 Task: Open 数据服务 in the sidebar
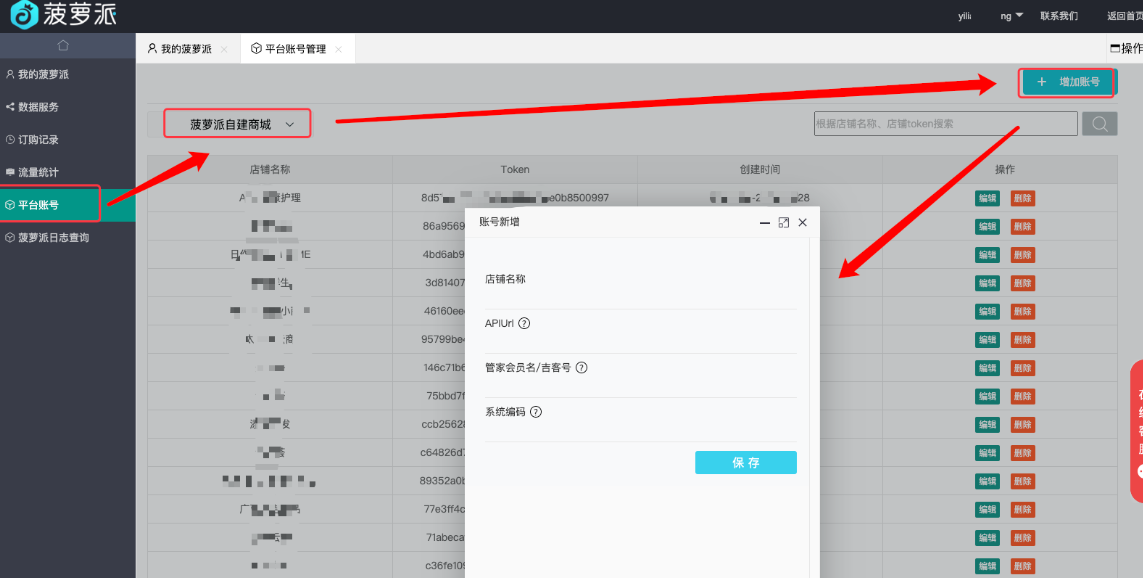(x=39, y=107)
